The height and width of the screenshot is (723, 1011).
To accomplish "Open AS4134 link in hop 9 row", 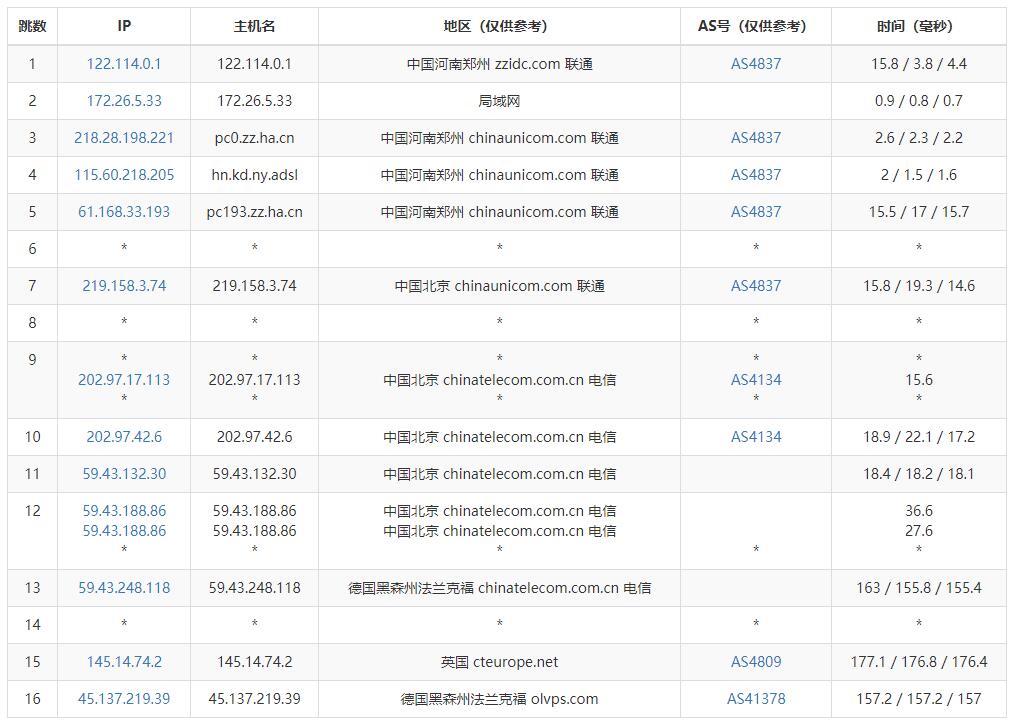I will click(756, 380).
